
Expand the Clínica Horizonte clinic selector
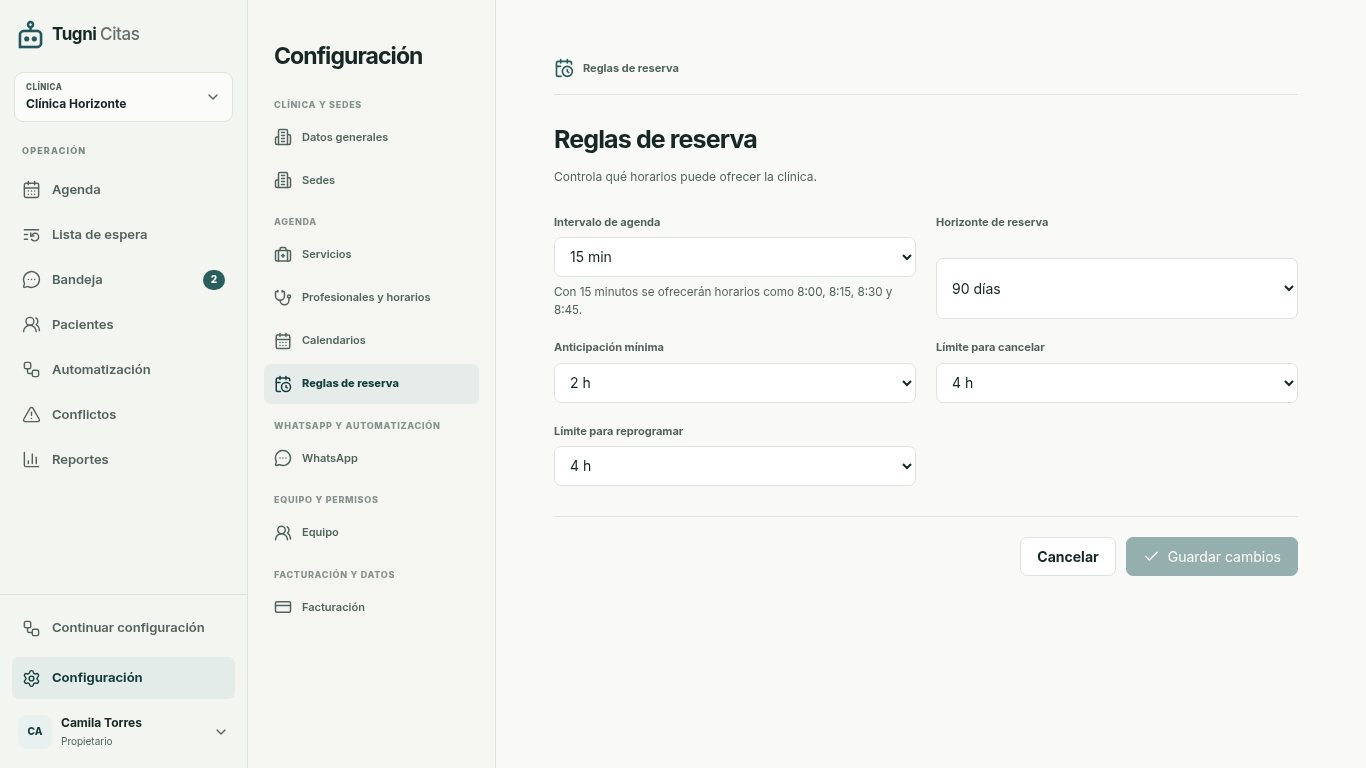(123, 97)
